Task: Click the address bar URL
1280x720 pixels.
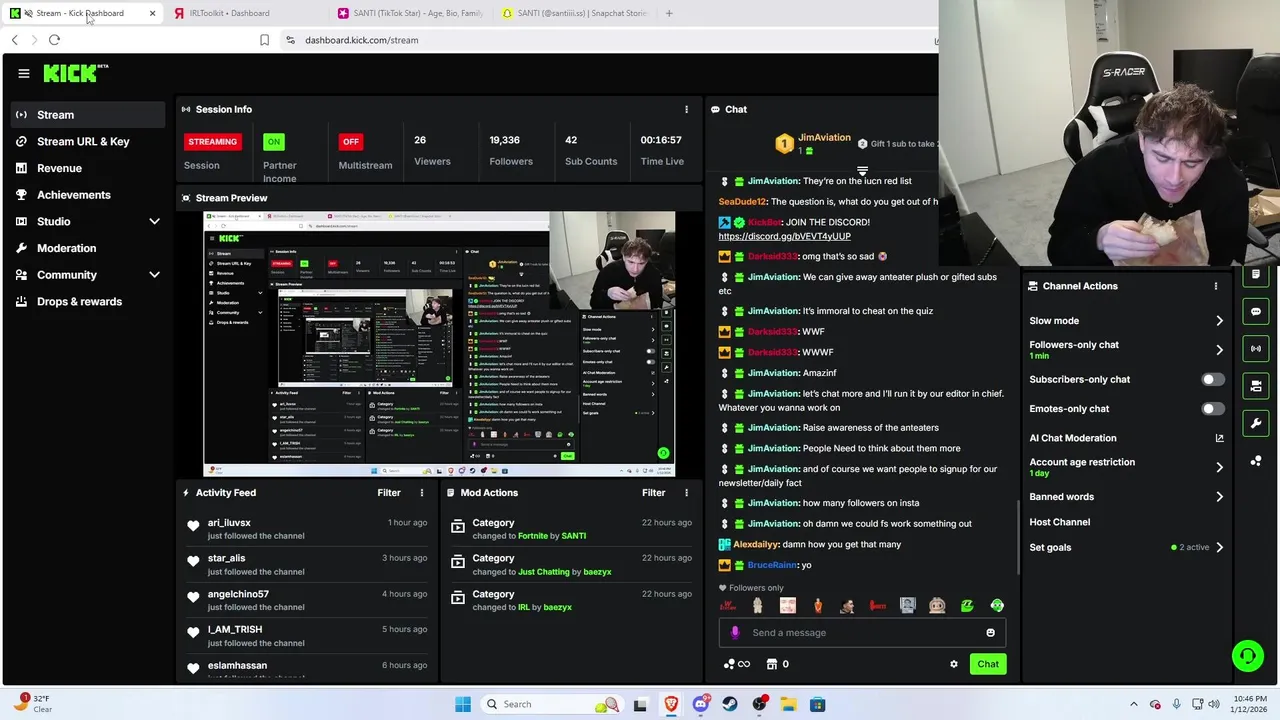Action: (361, 40)
